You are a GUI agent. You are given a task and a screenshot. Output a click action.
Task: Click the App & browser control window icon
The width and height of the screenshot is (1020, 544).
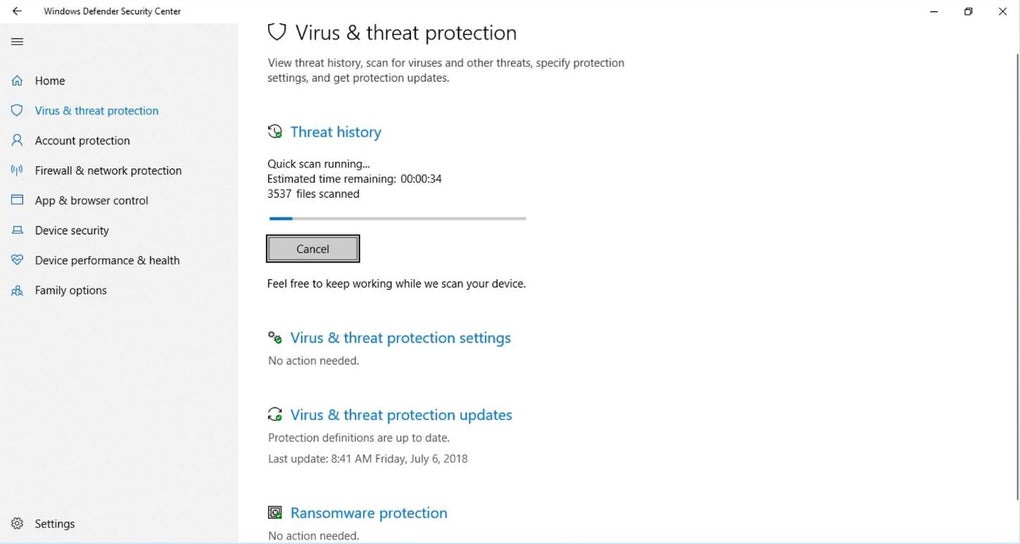point(17,200)
